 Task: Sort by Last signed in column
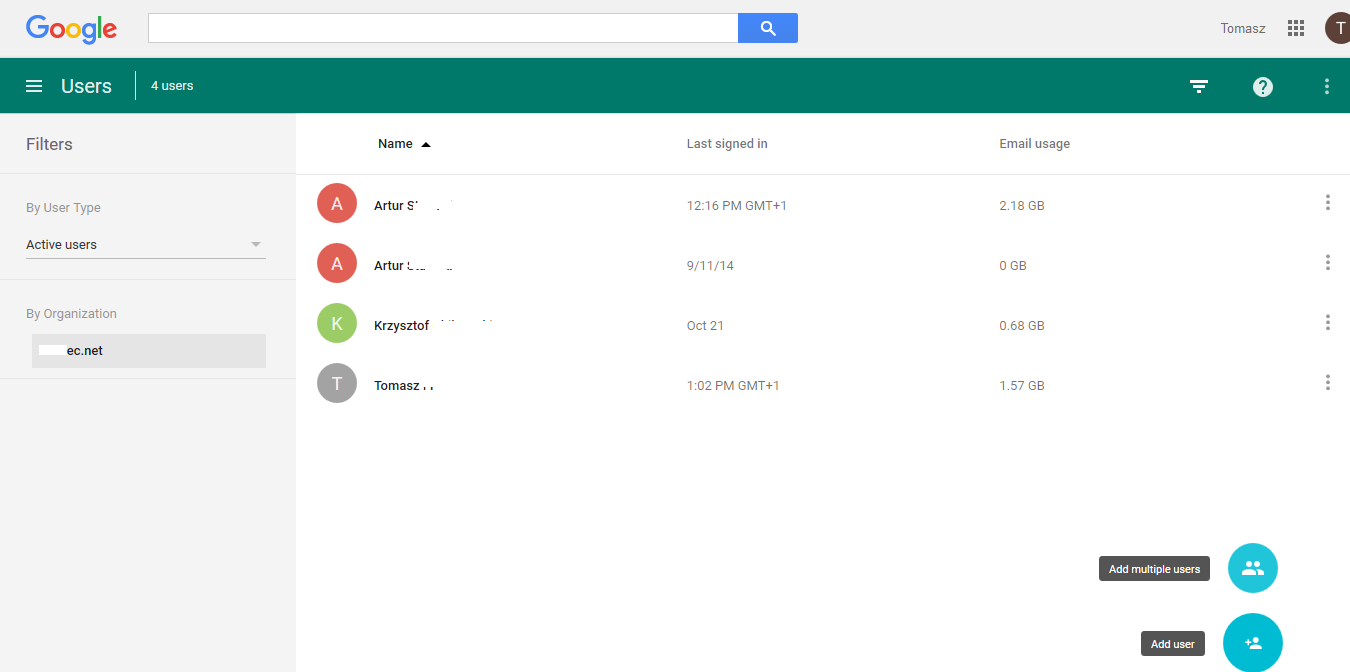[727, 144]
